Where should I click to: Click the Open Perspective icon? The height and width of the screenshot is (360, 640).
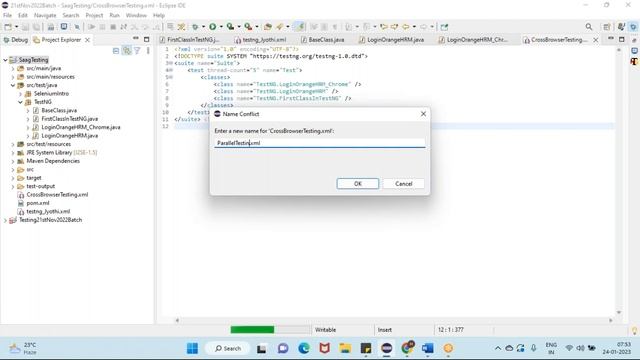[x=607, y=27]
